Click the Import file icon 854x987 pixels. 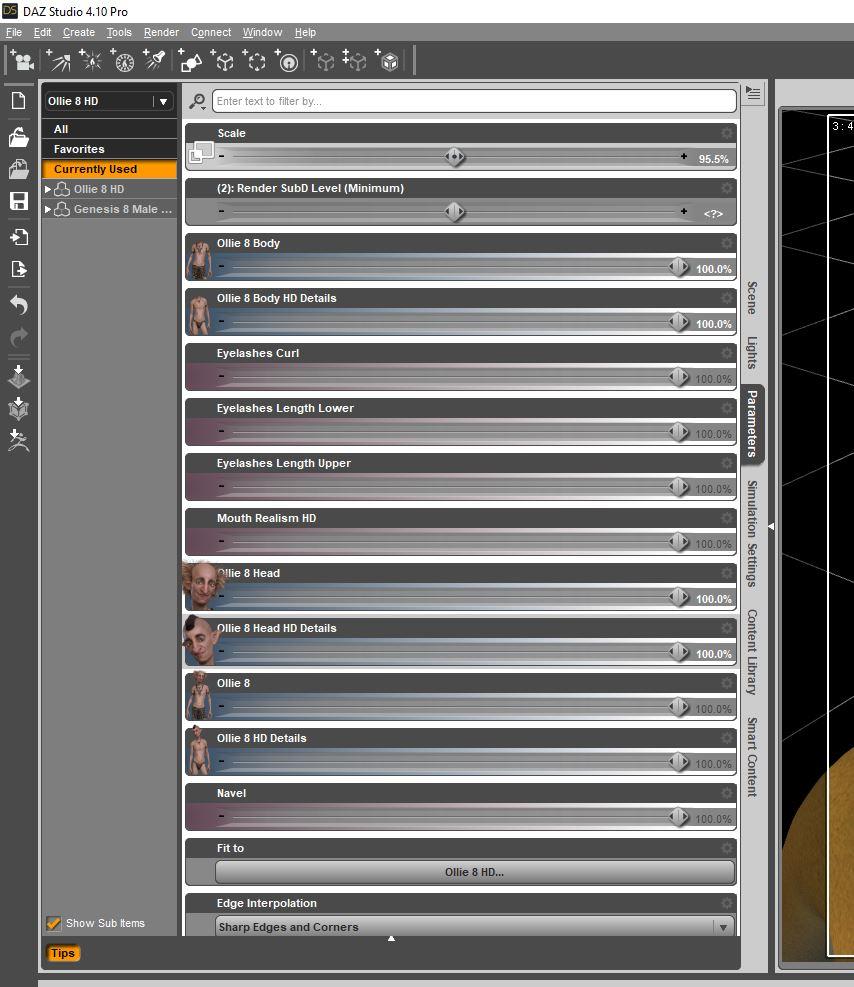coord(18,237)
